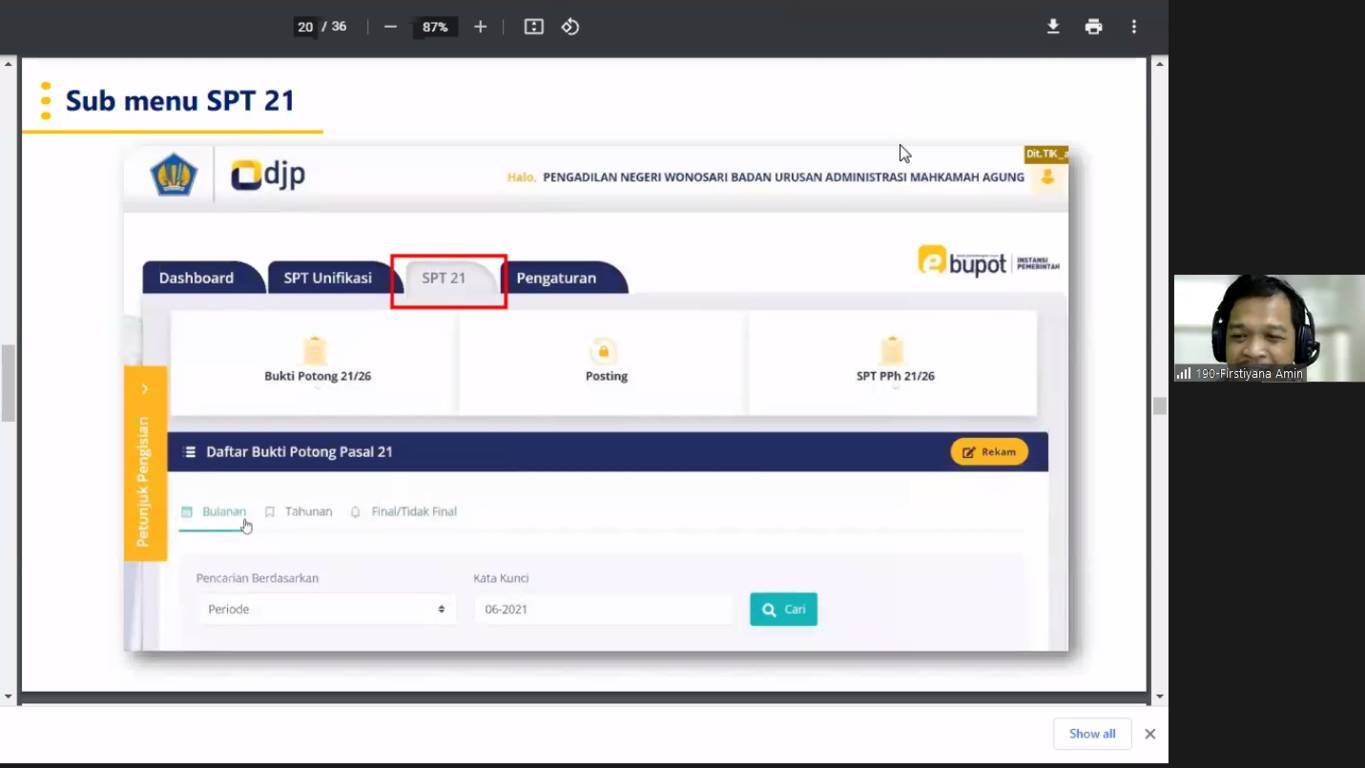This screenshot has height=768, width=1365.
Task: Select the SPT PPh 21/26 icon
Action: click(x=892, y=351)
